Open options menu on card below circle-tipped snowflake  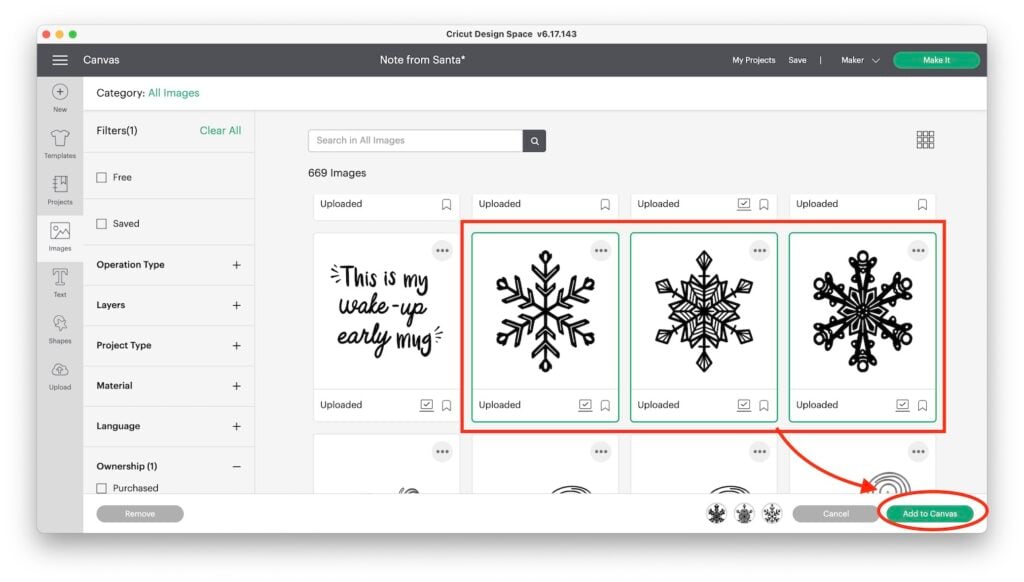[918, 452]
